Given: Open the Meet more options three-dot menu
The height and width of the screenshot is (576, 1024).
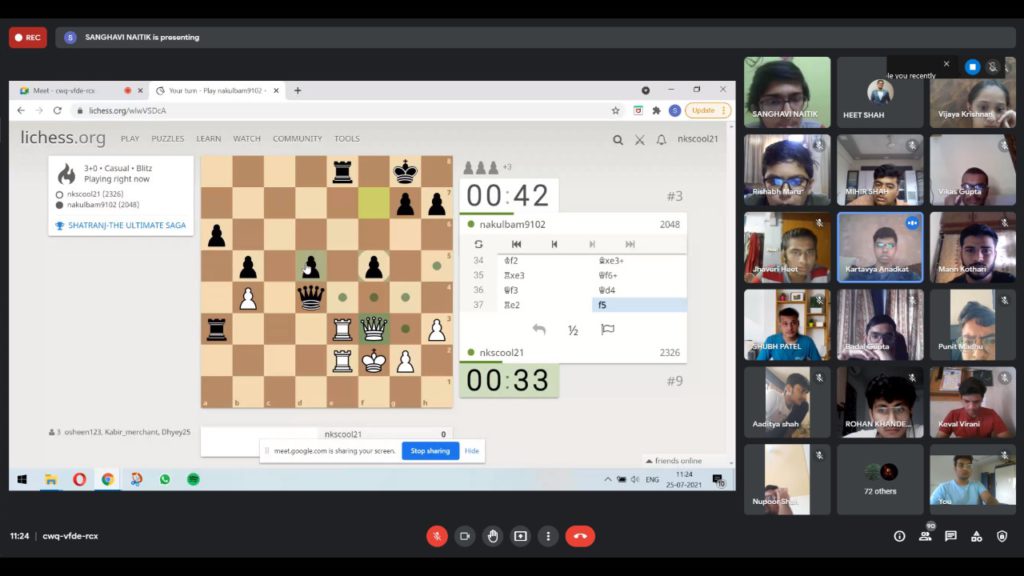Looking at the screenshot, I should point(548,536).
